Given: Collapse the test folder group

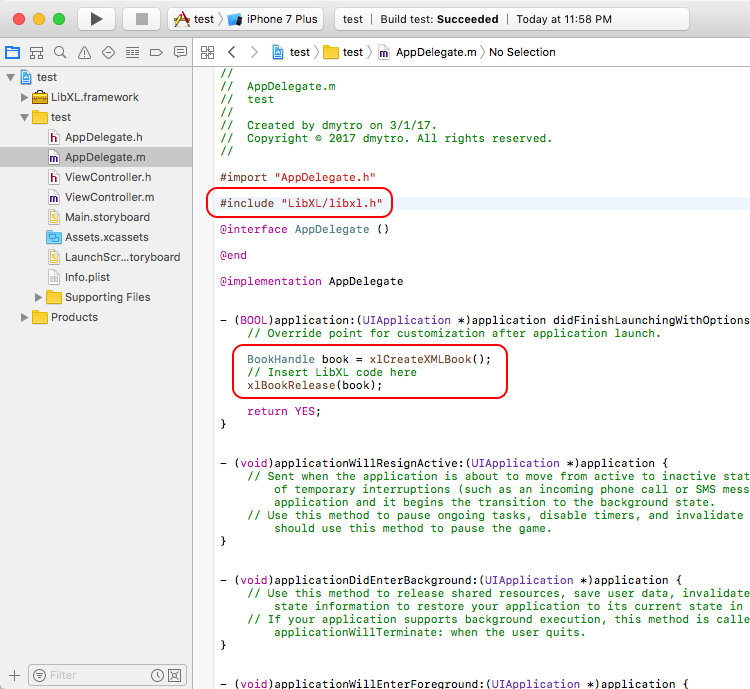Looking at the screenshot, I should [24, 117].
